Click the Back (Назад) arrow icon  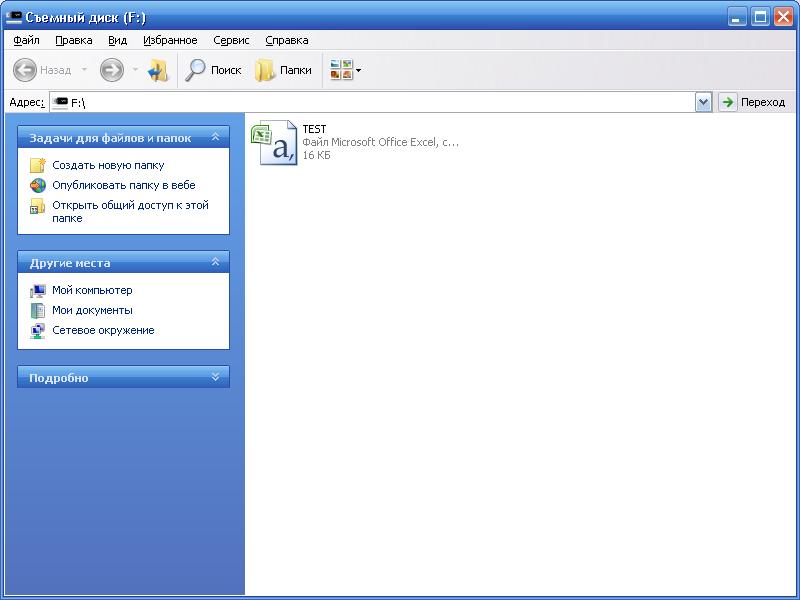(x=25, y=70)
